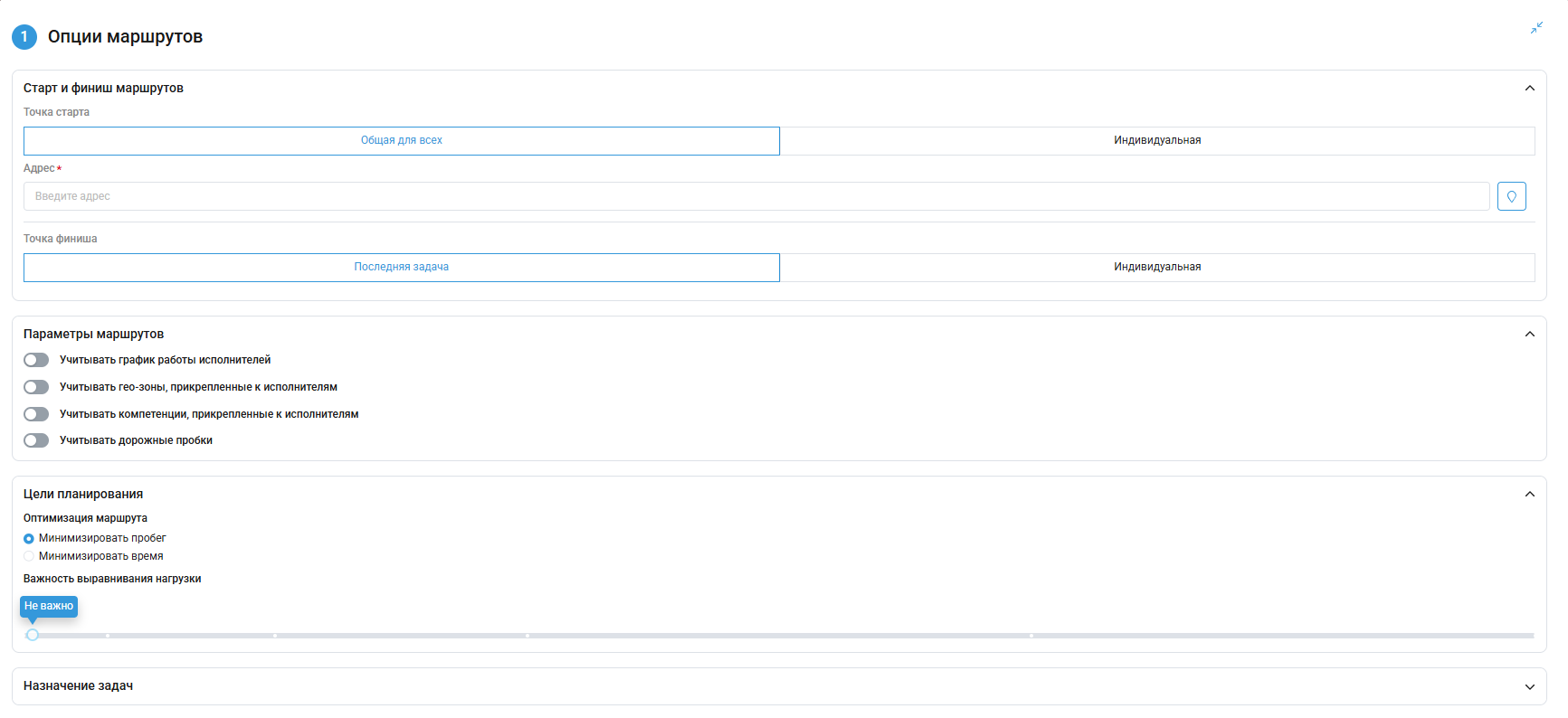Viewport: 1568px width, 718px height.
Task: Switch start point to 'Индивидуальная'
Action: pyautogui.click(x=1156, y=141)
